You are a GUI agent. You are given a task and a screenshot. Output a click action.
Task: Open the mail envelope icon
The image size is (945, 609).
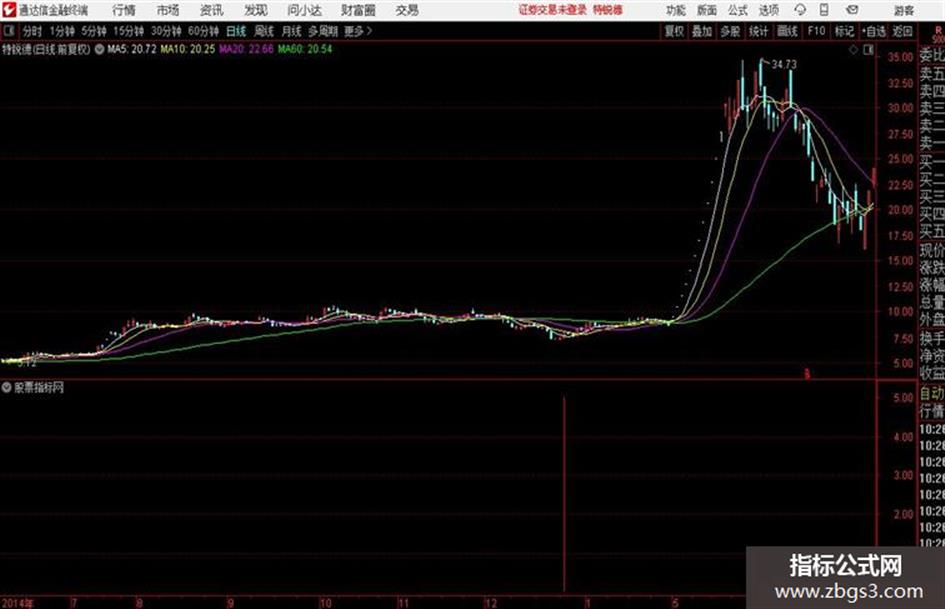click(852, 10)
